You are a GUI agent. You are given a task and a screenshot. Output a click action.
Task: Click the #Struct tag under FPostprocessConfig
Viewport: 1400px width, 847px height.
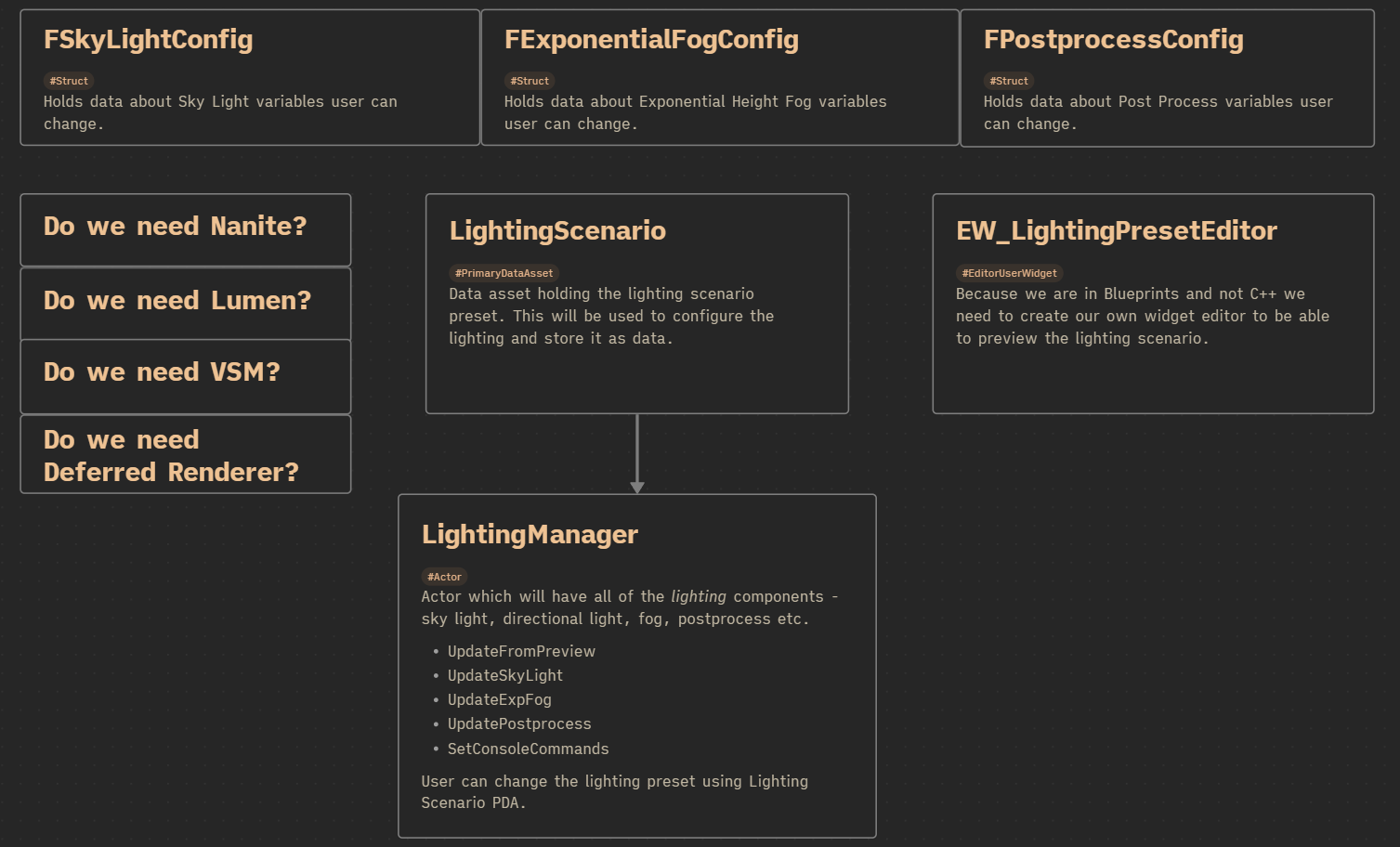click(1009, 81)
